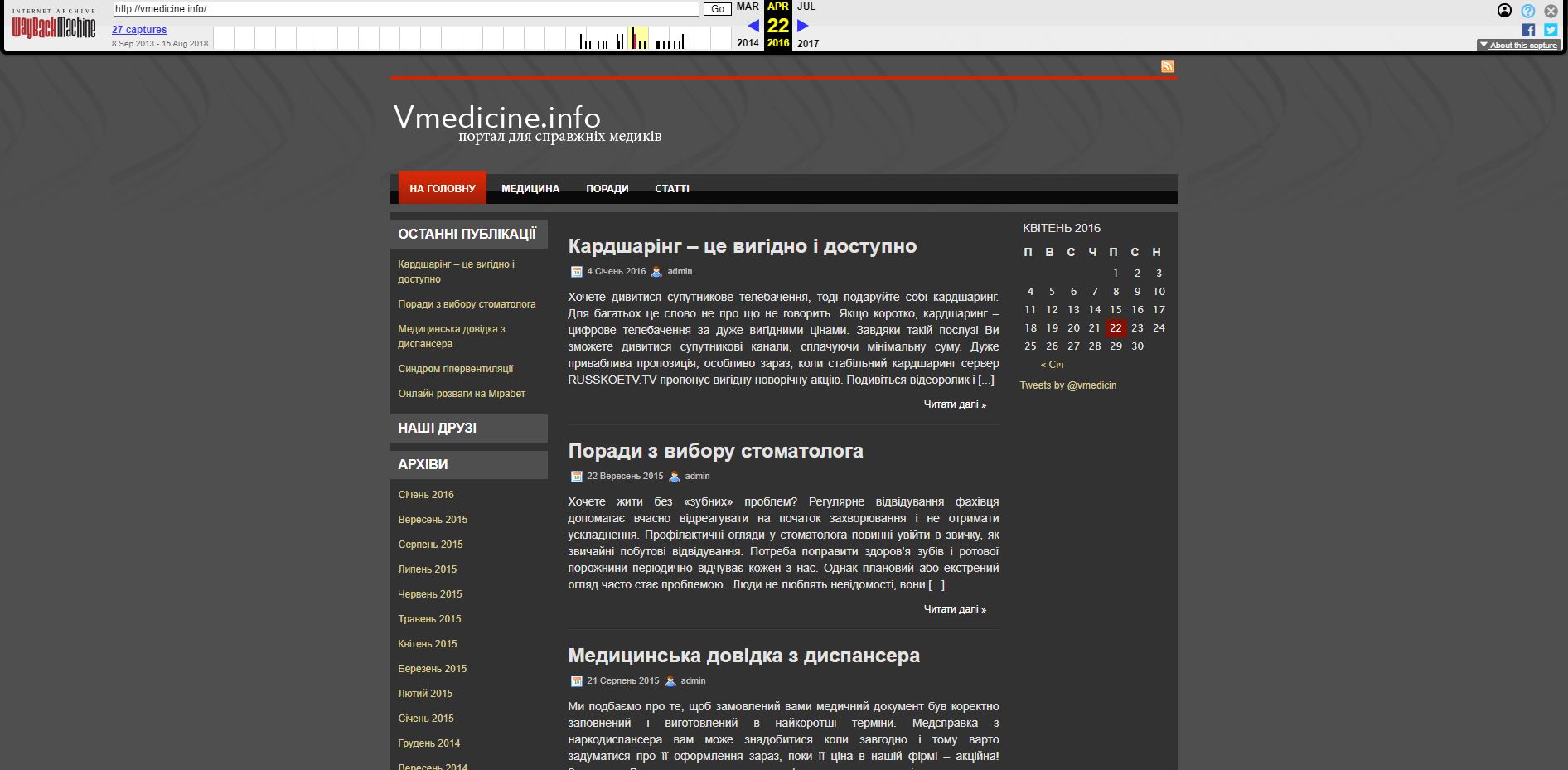Click the user account icon in toolbar
Image resolution: width=1568 pixels, height=770 pixels.
tap(1505, 11)
